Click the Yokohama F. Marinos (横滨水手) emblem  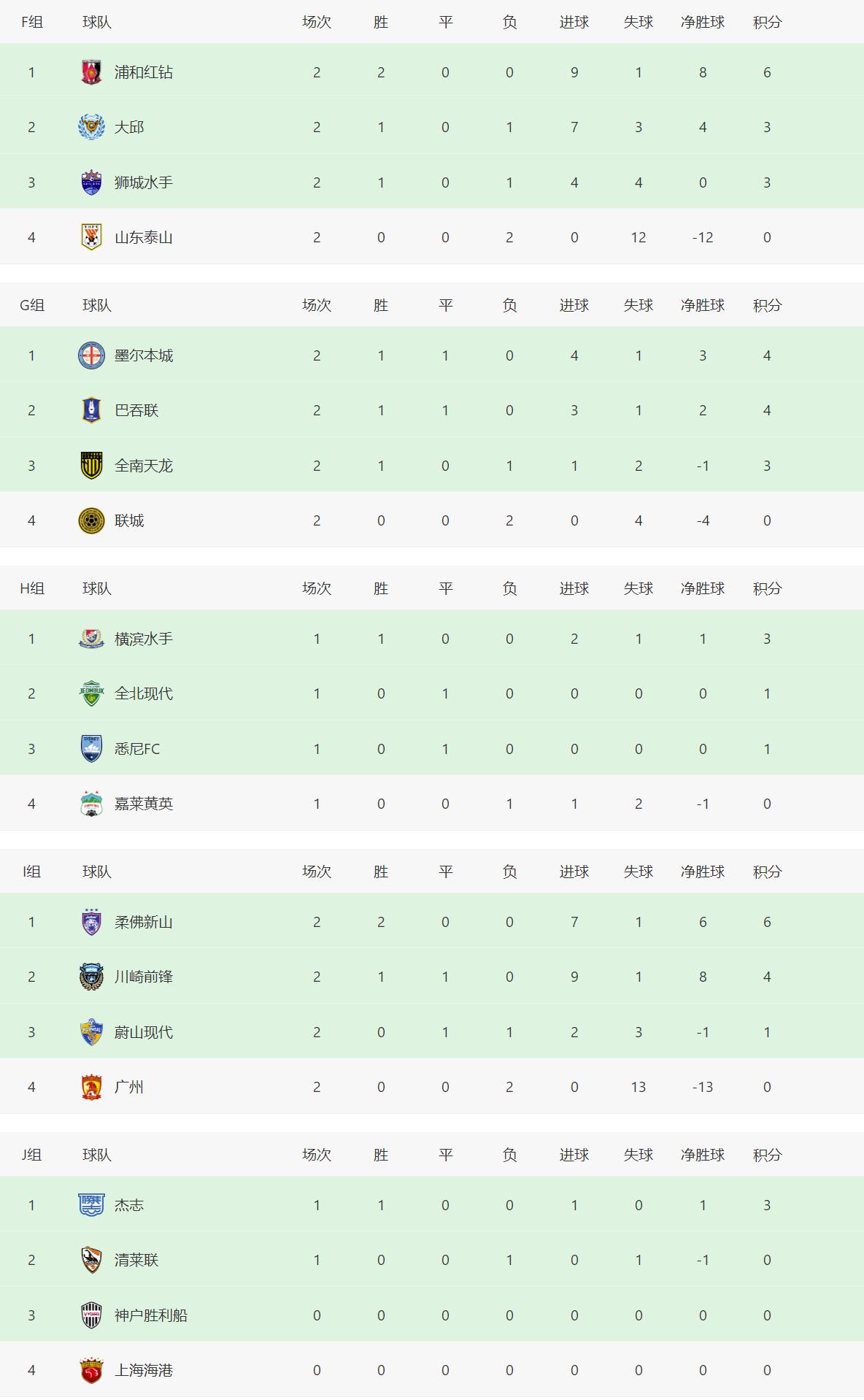tap(91, 639)
